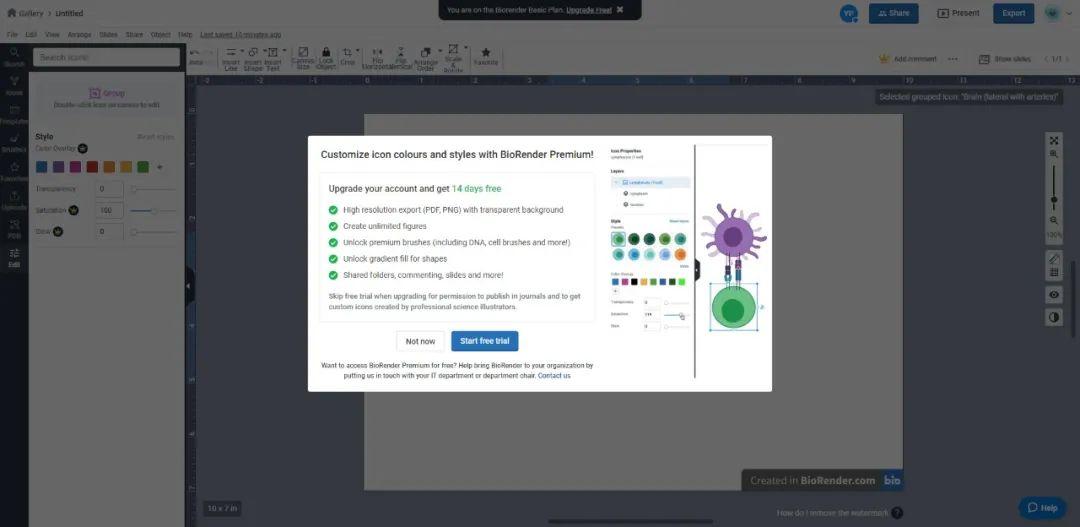Click the Insert Shape tool
Viewport: 1080px width, 527px height.
(x=253, y=59)
